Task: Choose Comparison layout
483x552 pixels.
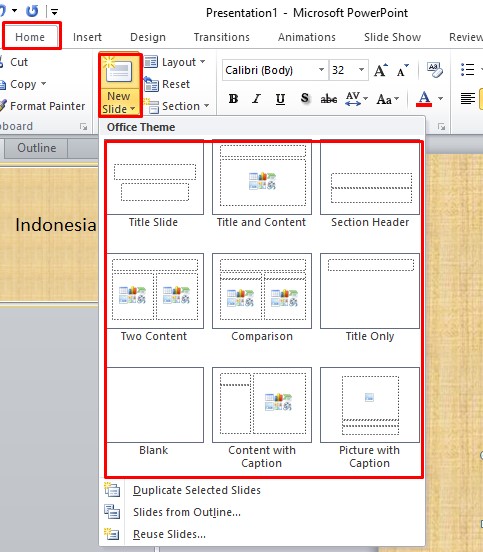Action: pos(262,298)
